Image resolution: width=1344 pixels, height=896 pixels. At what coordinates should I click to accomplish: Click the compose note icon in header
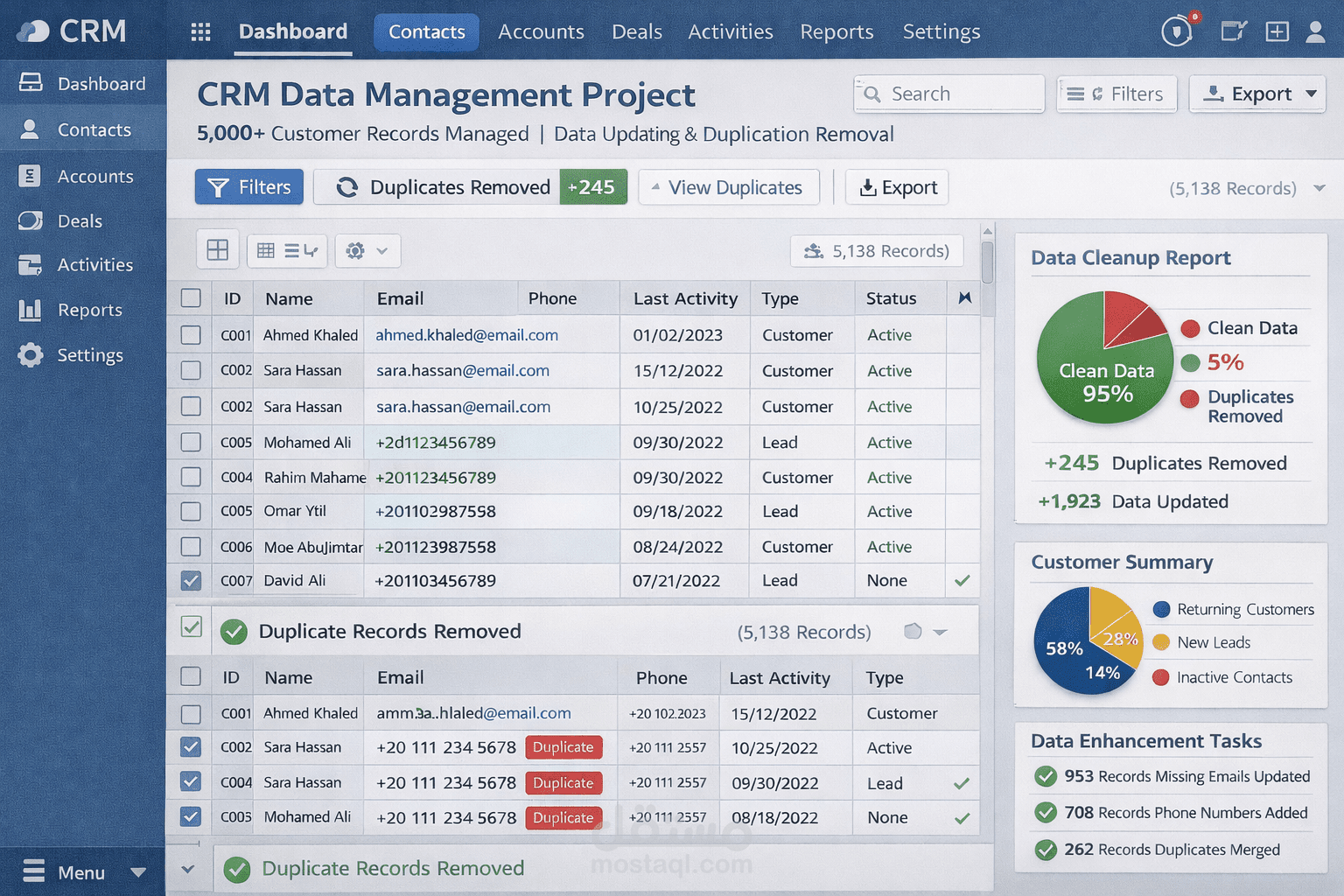(1233, 32)
